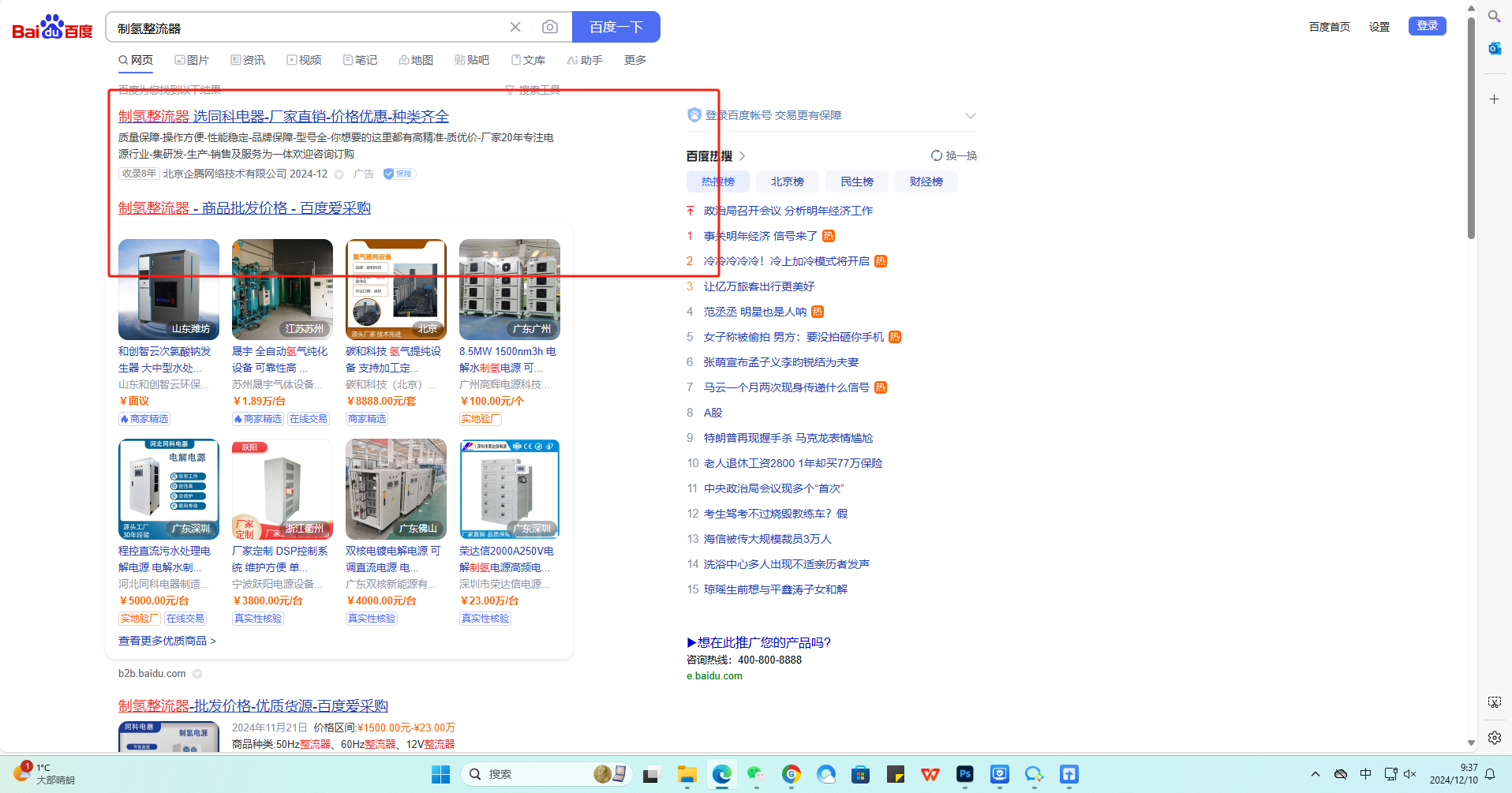Open hot topic 政治局召开会议 分析明年经济工作
Screen dimensions: 1512x793
[x=788, y=211]
